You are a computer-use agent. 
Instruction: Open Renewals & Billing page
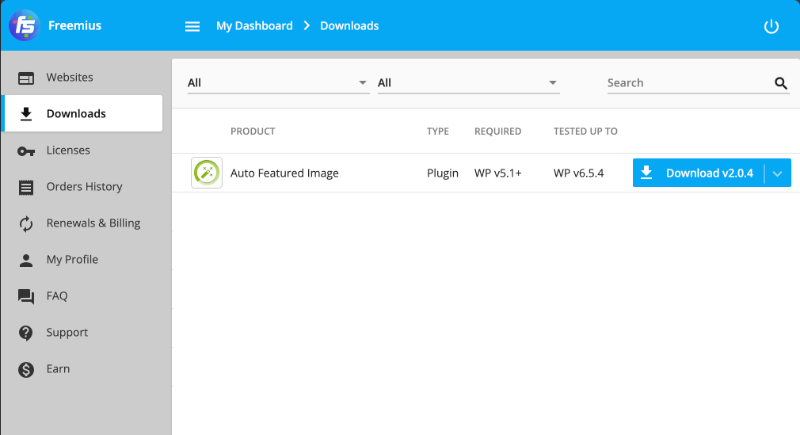tap(82, 223)
